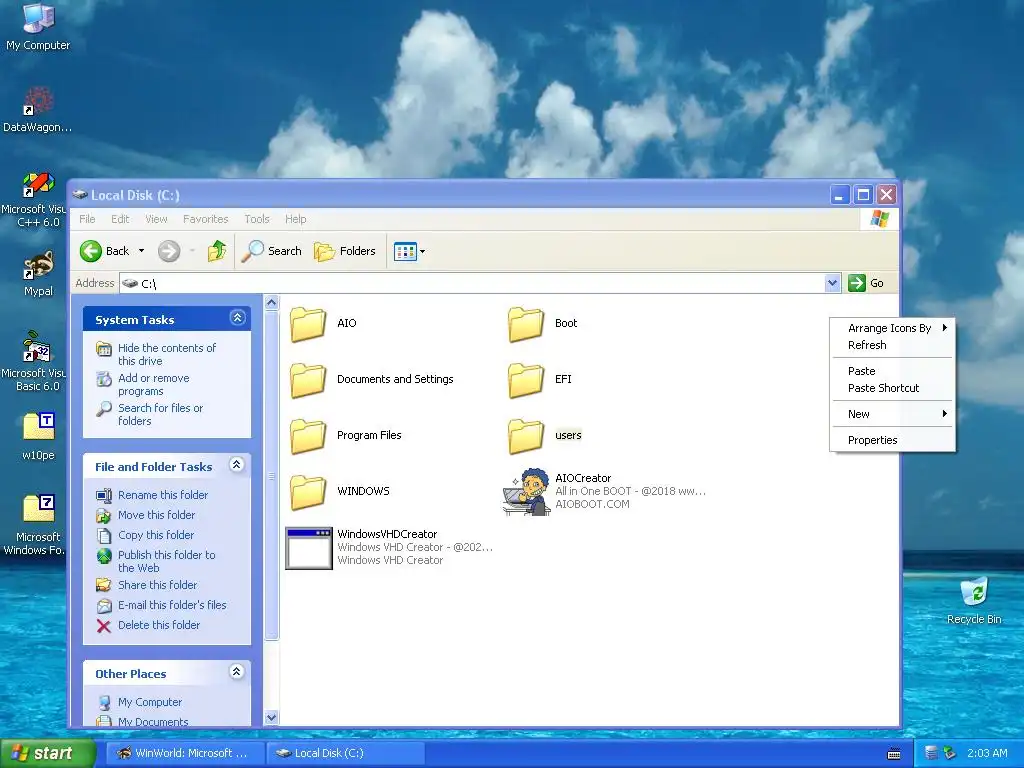Click the Address bar field
1024x768 pixels.
473,283
